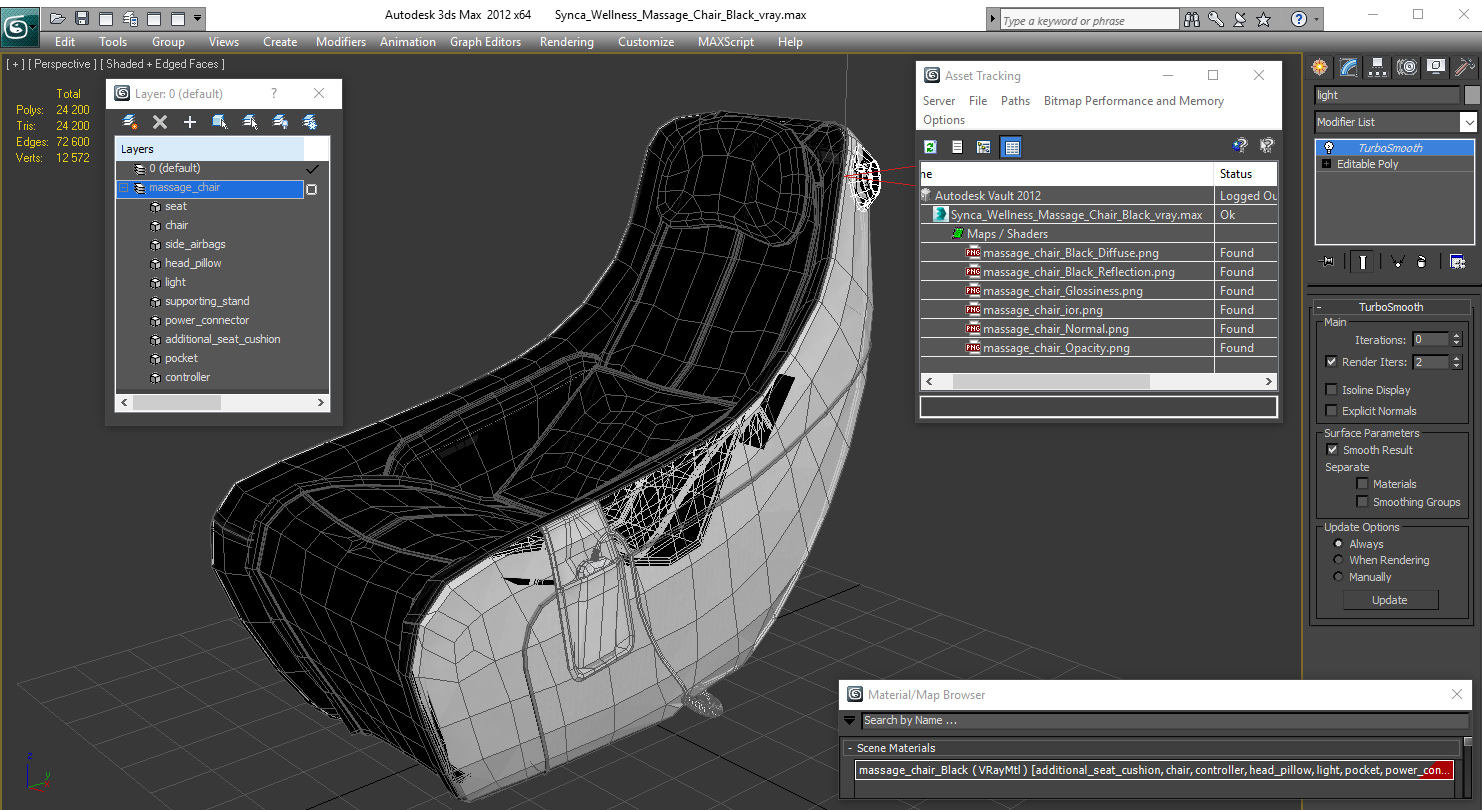Open the Hierarchy command panel tab
The width and height of the screenshot is (1482, 810).
point(1378,67)
